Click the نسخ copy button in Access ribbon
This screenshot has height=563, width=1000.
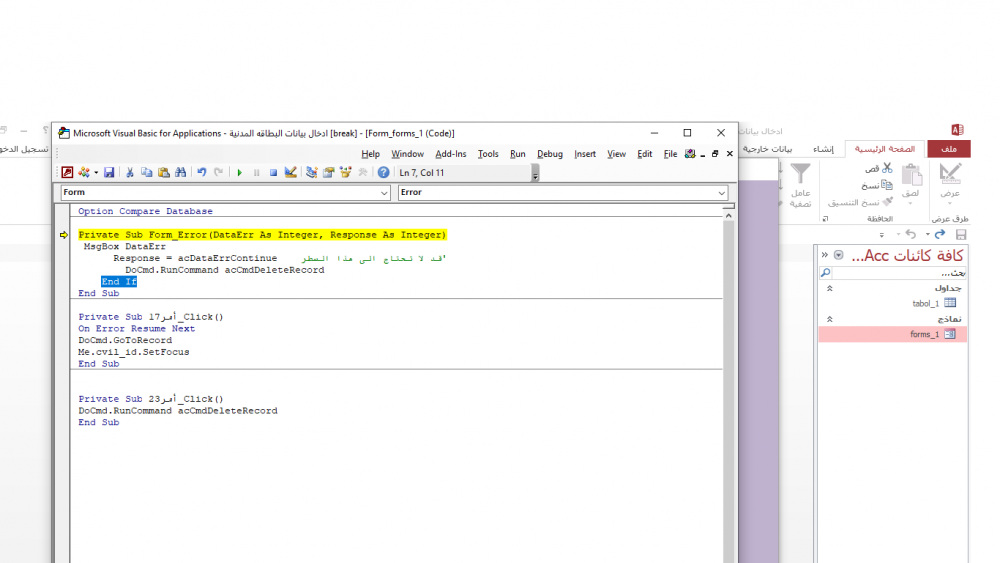coord(877,186)
